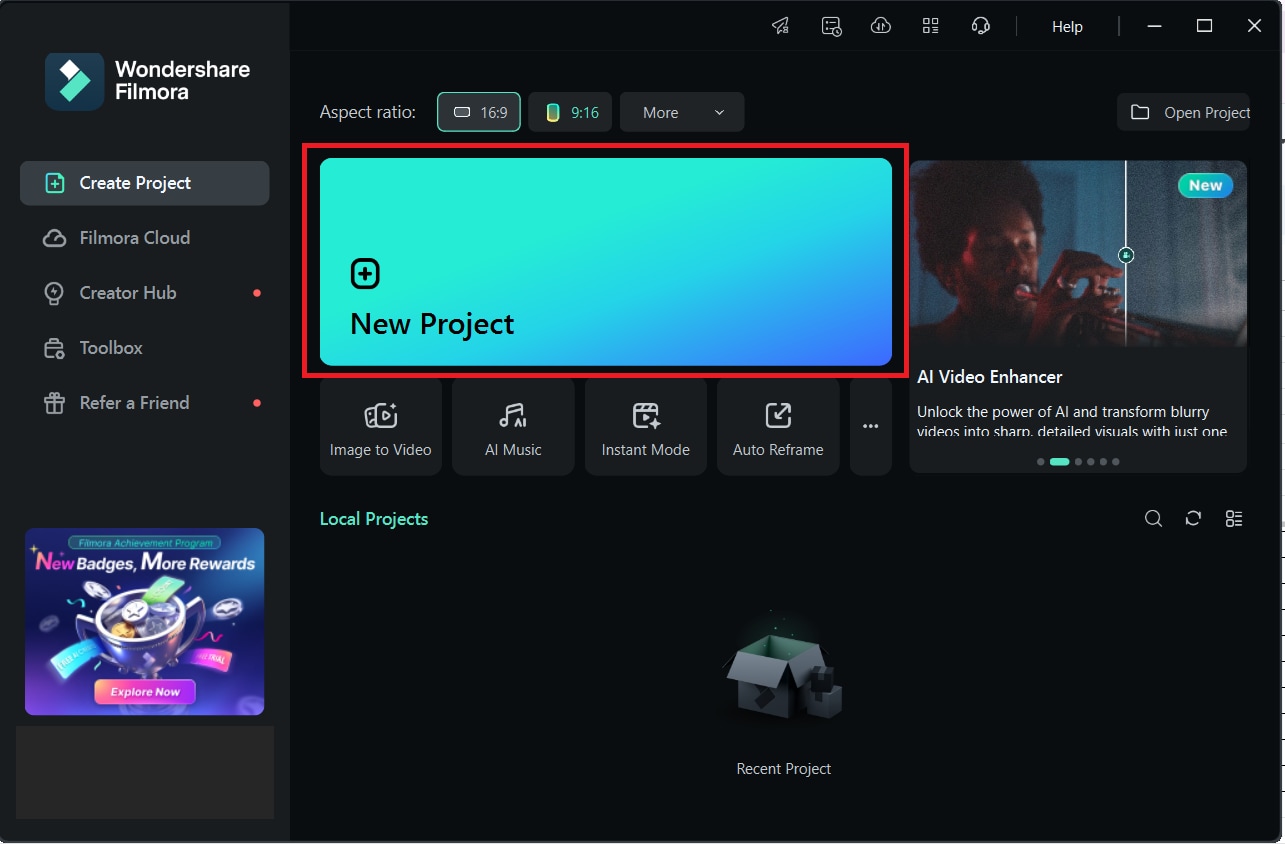Select the Local Projects heading tab
The image size is (1285, 844).
[x=374, y=519]
